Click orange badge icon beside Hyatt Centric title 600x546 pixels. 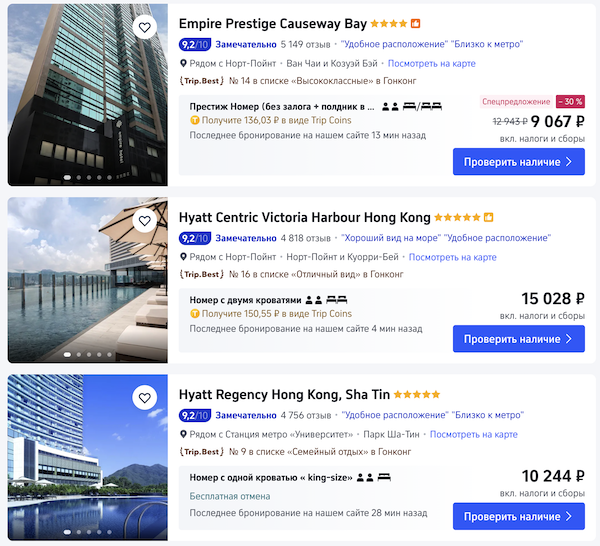[x=488, y=217]
